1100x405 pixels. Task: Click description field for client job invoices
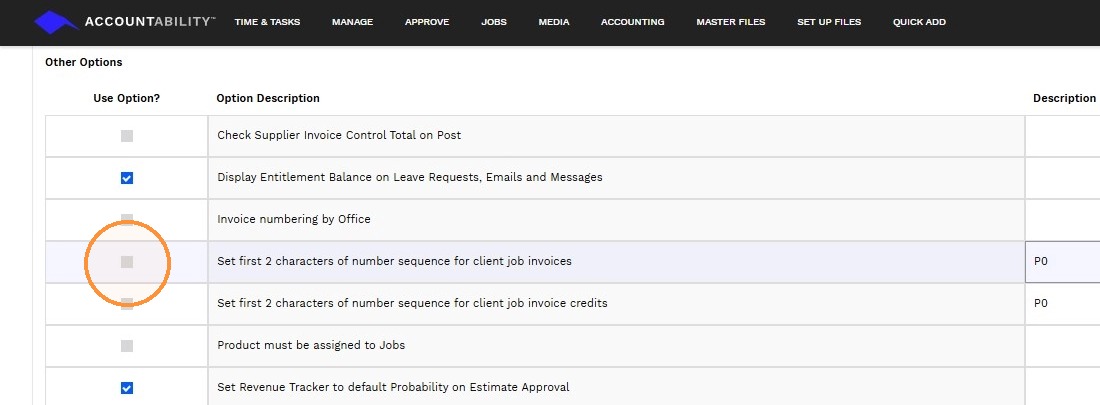[x=1062, y=262]
